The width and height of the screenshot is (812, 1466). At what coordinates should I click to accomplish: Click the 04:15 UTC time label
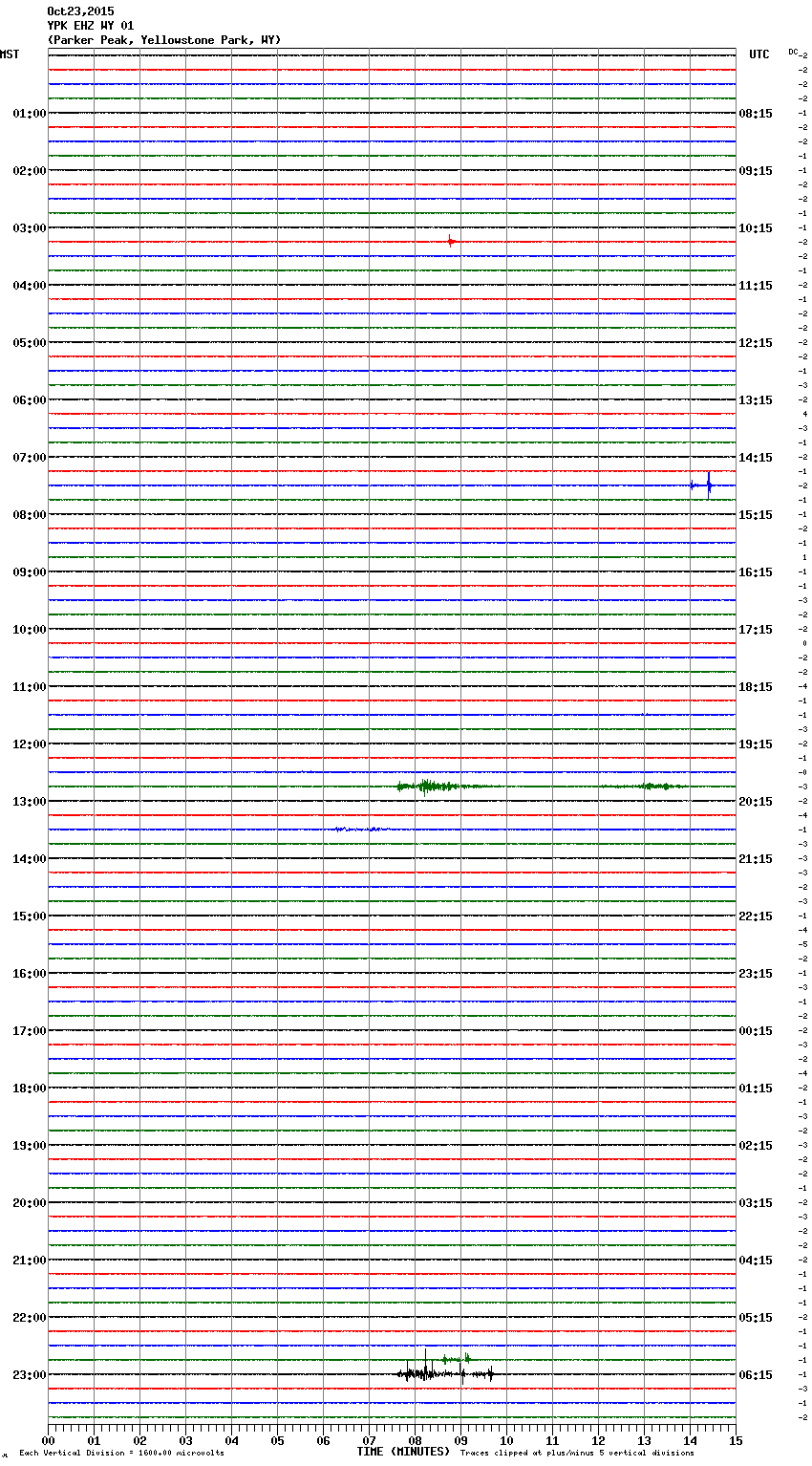tap(756, 1261)
